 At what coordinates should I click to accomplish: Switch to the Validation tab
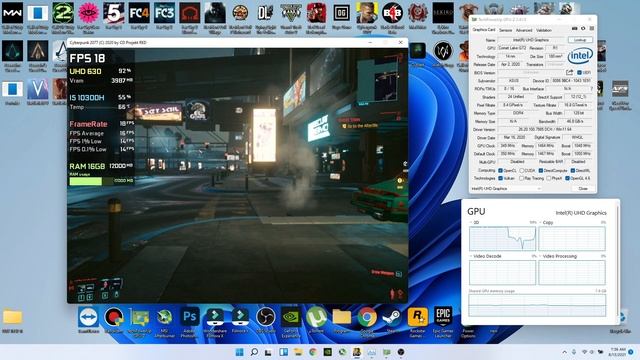[x=544, y=30]
